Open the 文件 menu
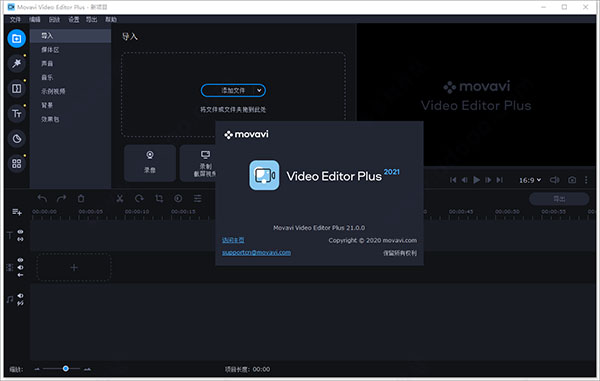This screenshot has width=600, height=381. (x=15, y=20)
